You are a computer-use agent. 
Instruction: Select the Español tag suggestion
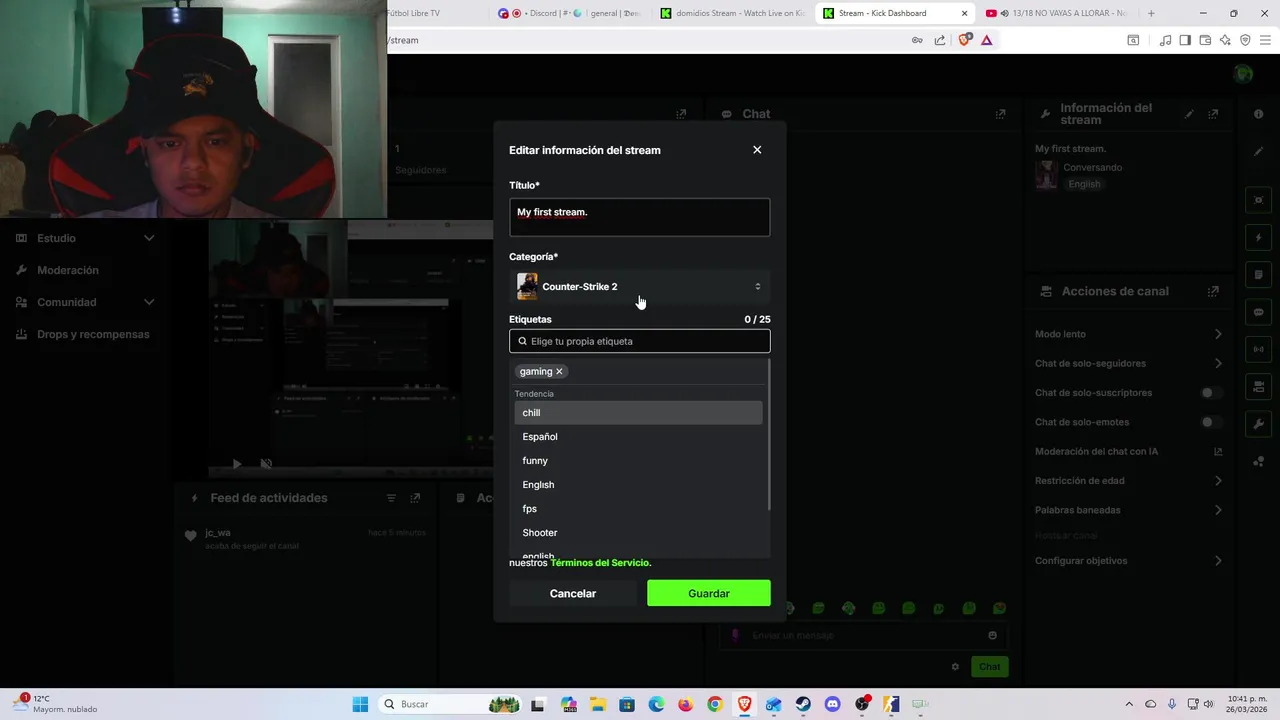(638, 437)
